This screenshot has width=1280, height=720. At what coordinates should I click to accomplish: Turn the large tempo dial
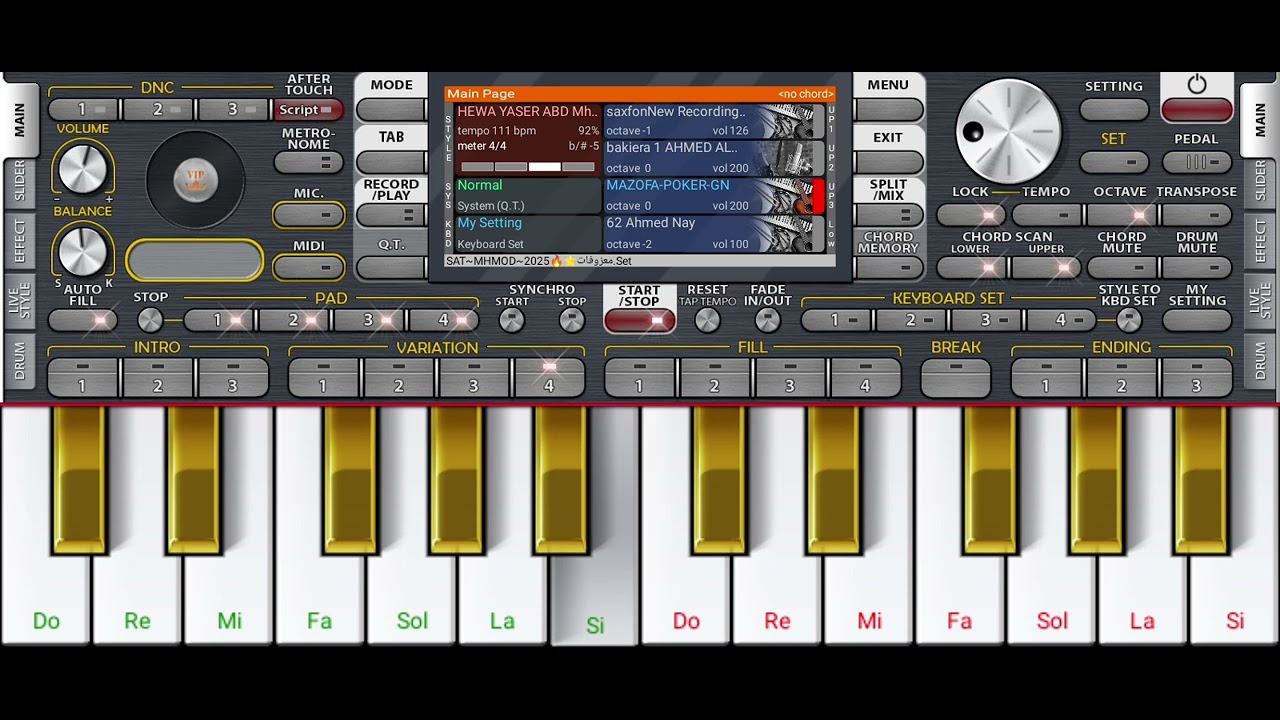click(1008, 132)
